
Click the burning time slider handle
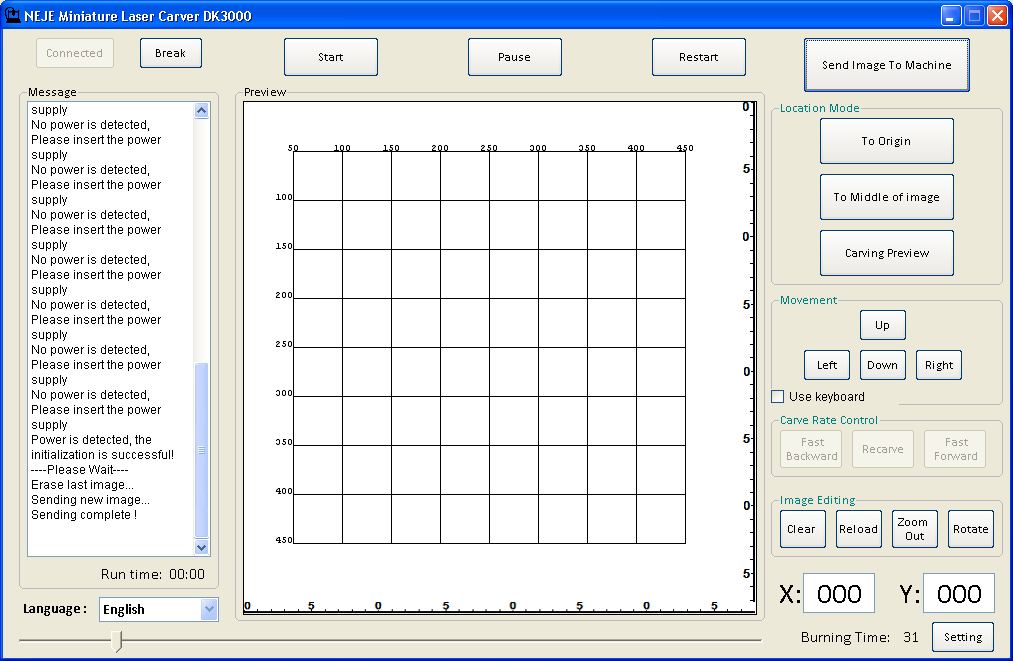116,640
